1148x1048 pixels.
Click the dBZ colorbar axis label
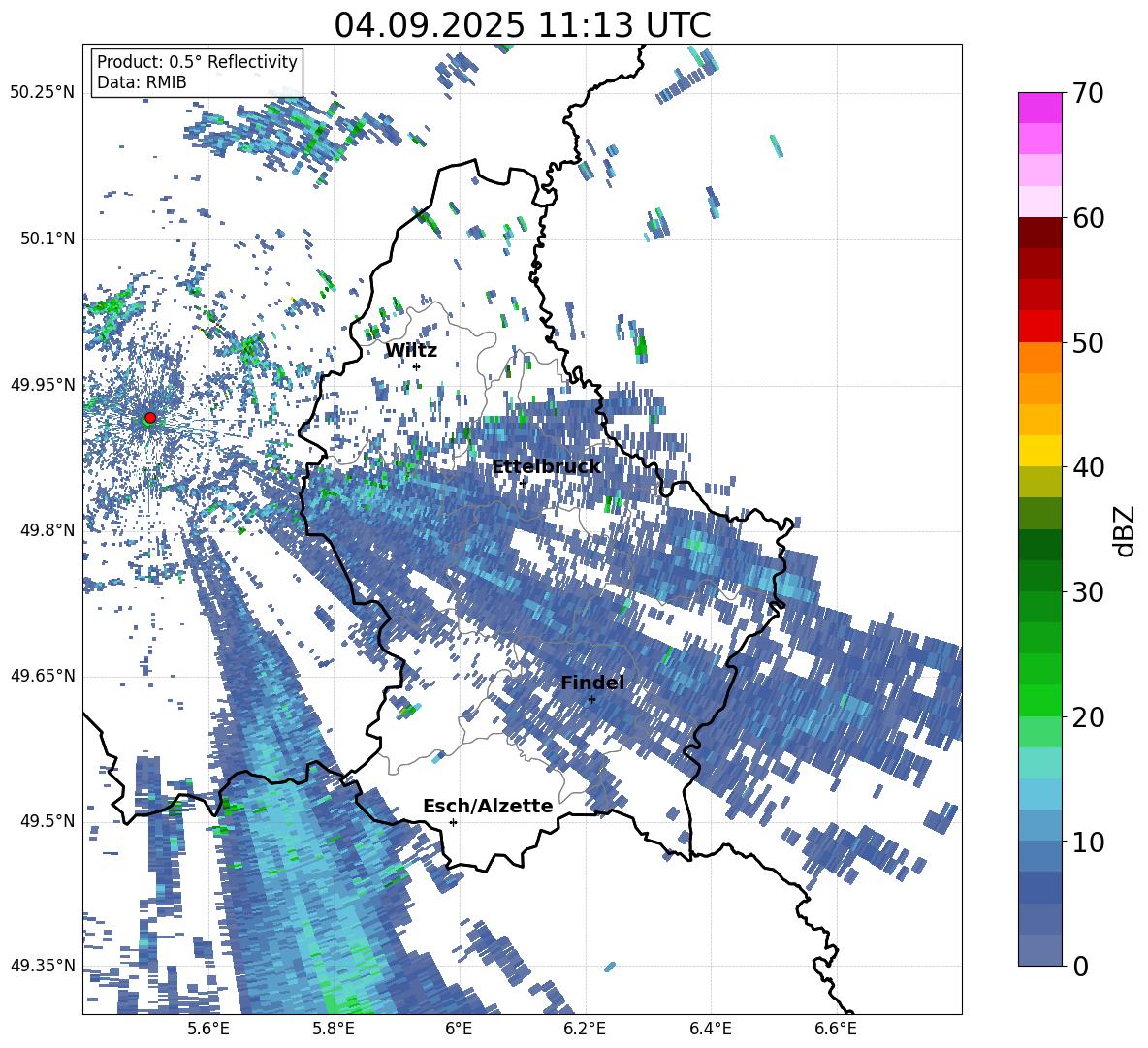(1126, 530)
